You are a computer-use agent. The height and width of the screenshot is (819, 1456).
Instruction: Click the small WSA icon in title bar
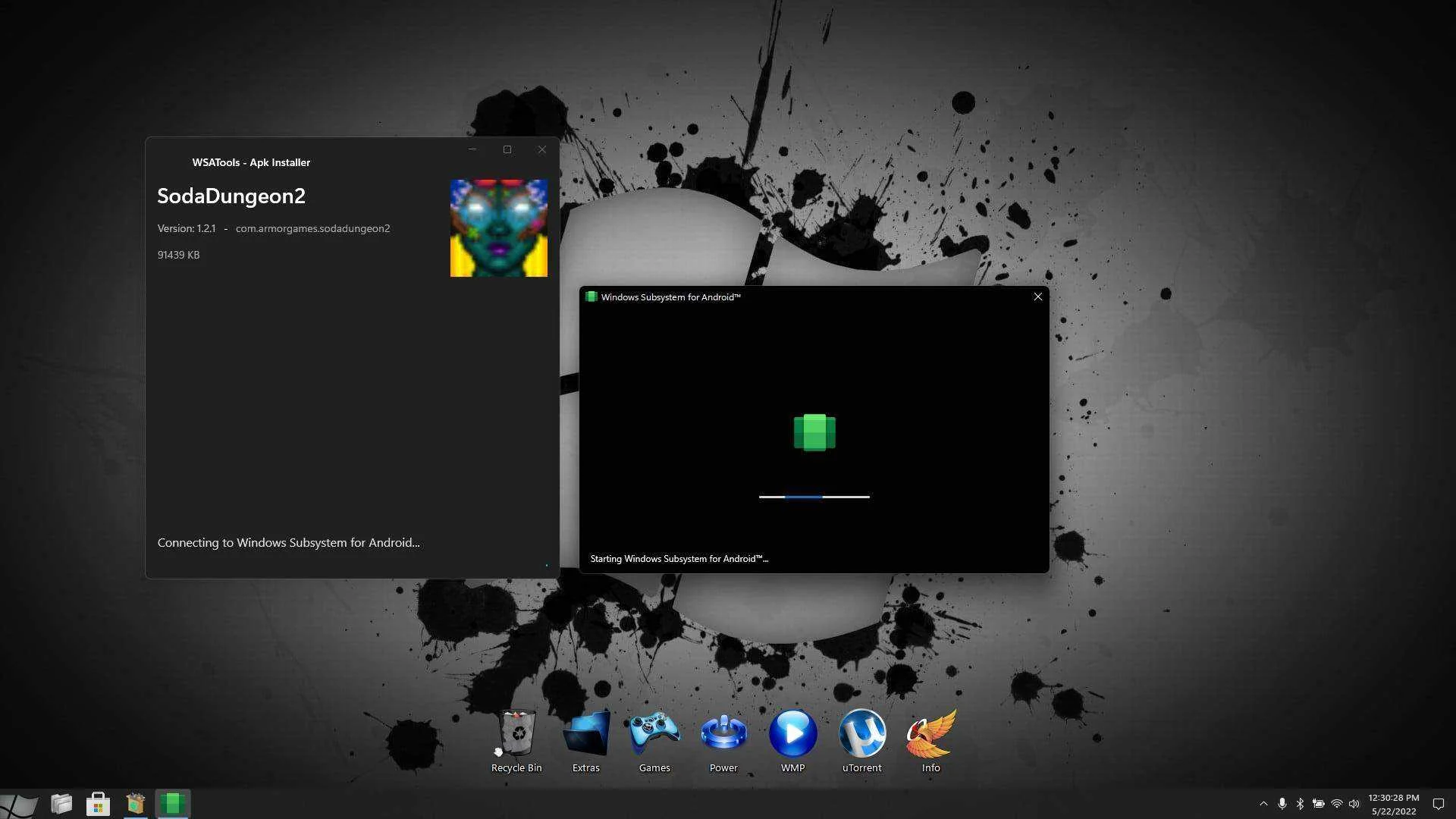pos(591,297)
